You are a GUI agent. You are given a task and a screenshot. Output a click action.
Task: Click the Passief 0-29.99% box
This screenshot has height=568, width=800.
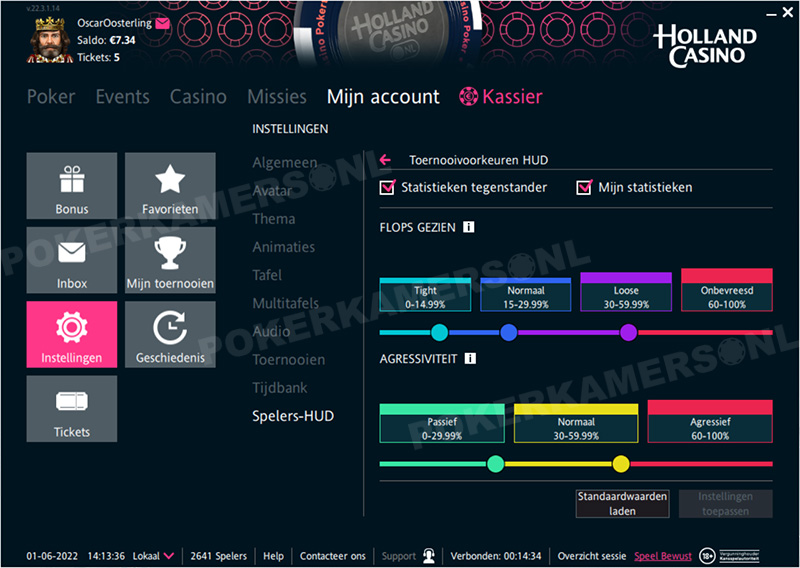pyautogui.click(x=442, y=423)
